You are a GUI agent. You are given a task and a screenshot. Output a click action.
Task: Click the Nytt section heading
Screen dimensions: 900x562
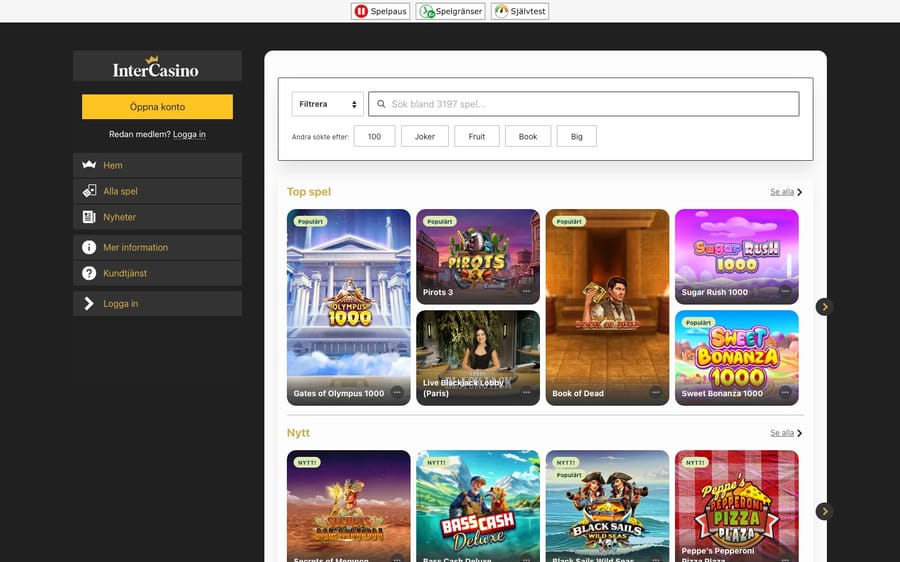pyautogui.click(x=298, y=433)
